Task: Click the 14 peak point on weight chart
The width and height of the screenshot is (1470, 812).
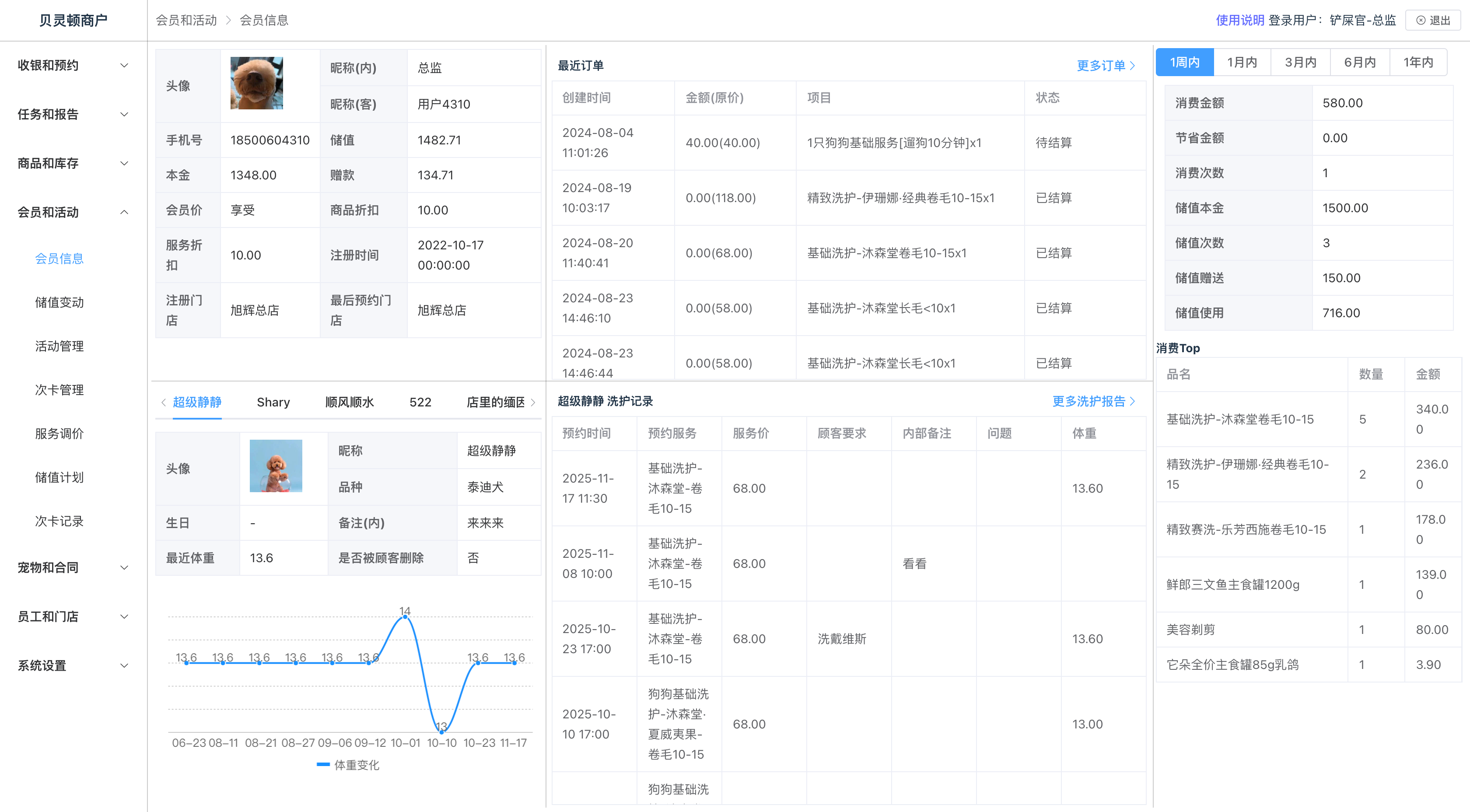Action: tap(405, 617)
